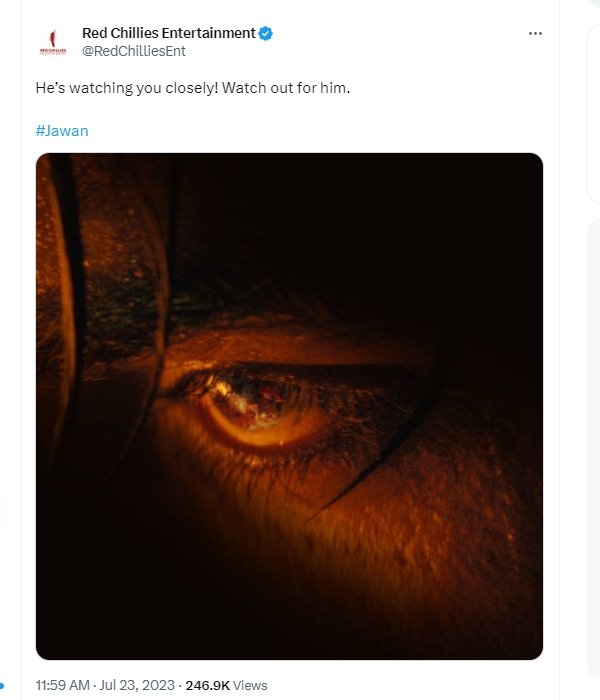Click the text "He's watching you closely!"

click(126, 88)
